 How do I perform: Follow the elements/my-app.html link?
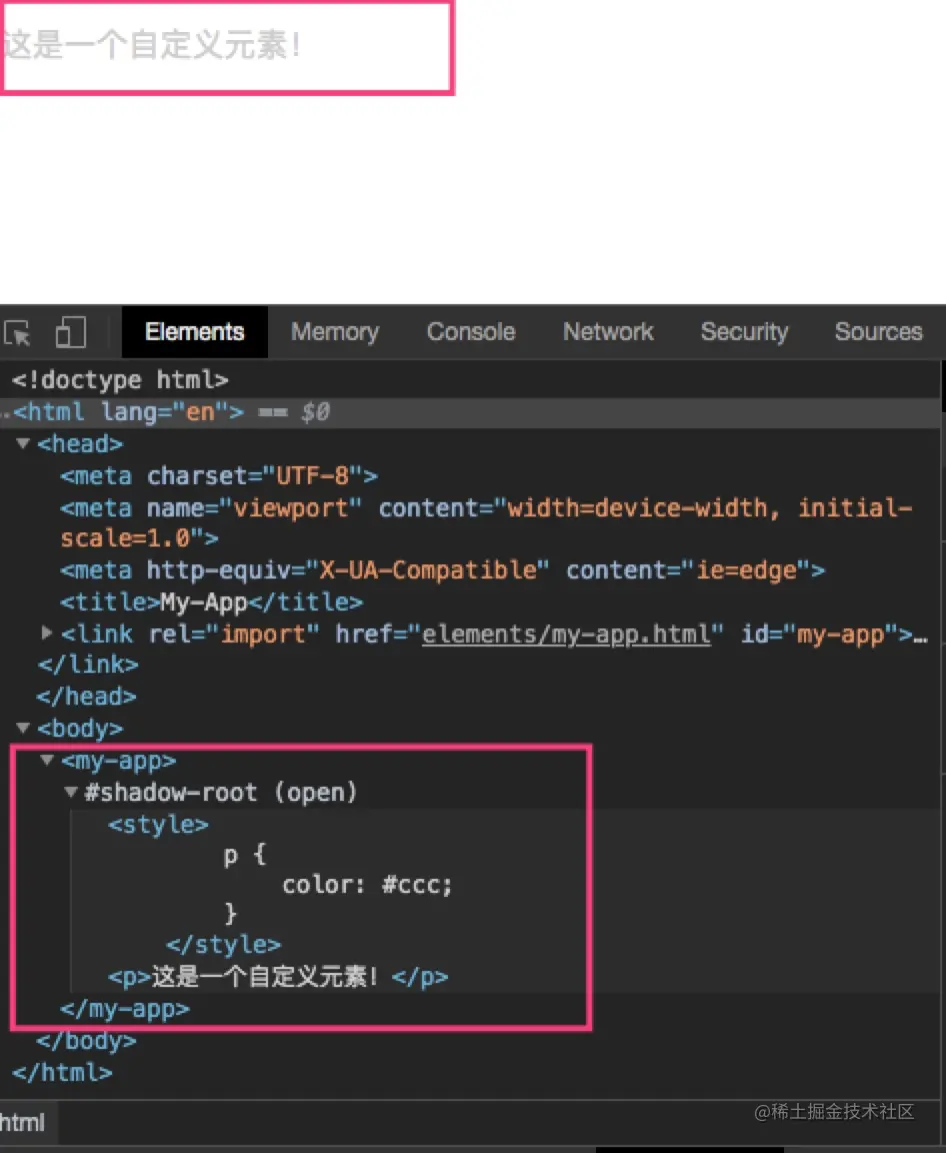pyautogui.click(x=566, y=634)
